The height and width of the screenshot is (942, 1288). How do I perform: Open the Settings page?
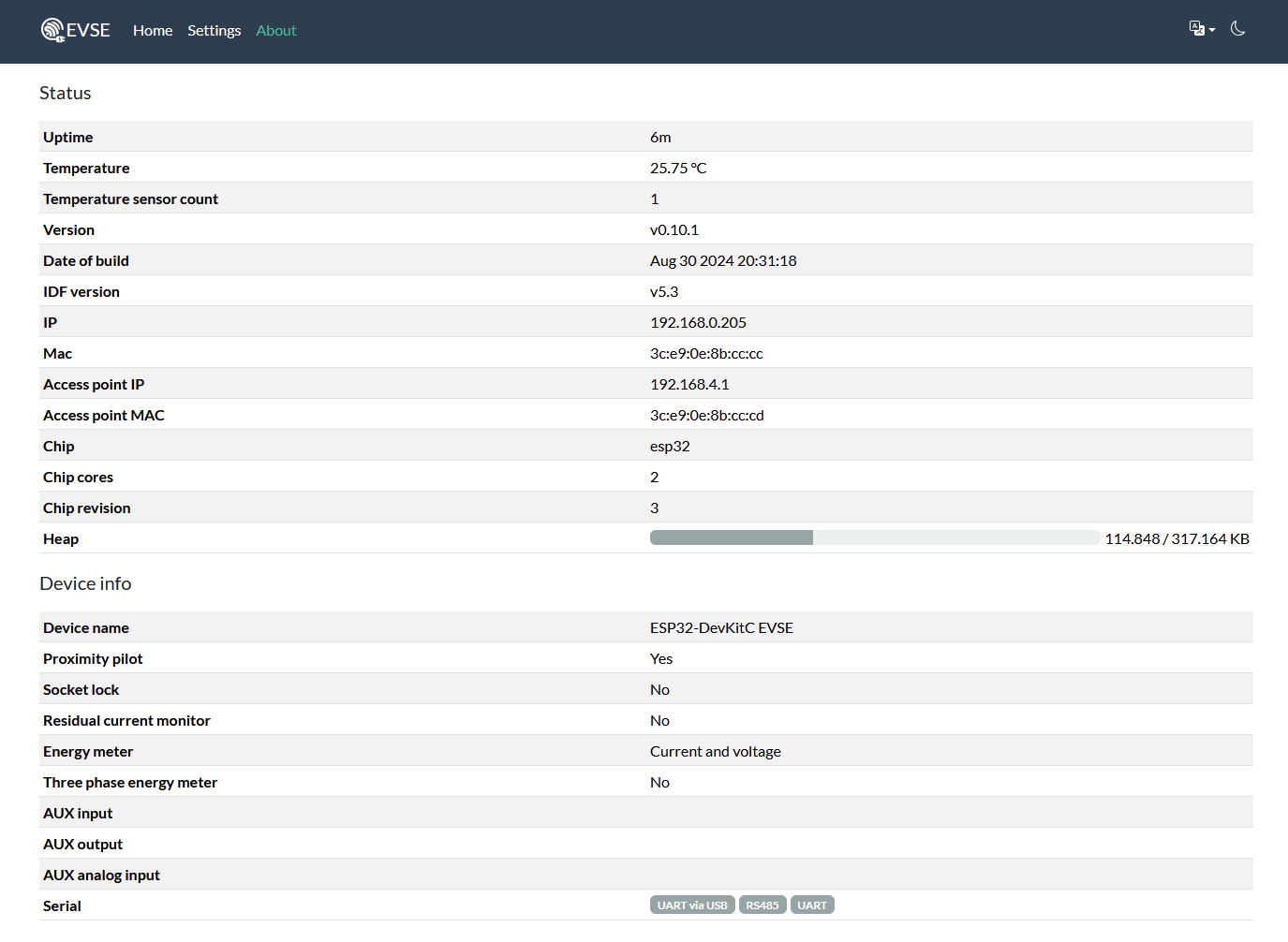(214, 31)
